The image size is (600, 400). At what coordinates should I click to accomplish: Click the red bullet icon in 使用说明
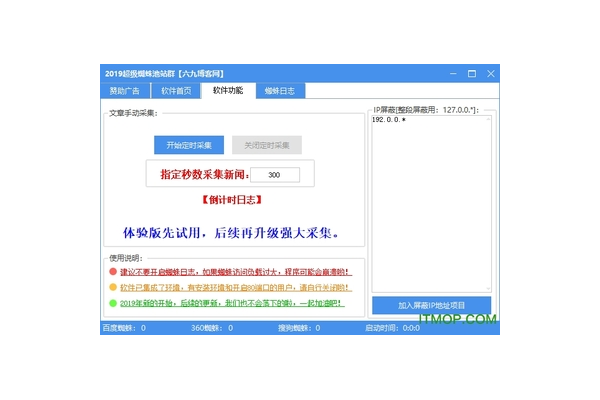coord(113,271)
